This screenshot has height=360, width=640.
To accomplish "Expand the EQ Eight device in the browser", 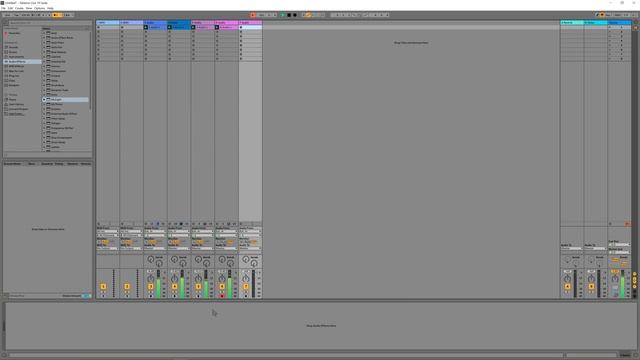I will (x=44, y=100).
